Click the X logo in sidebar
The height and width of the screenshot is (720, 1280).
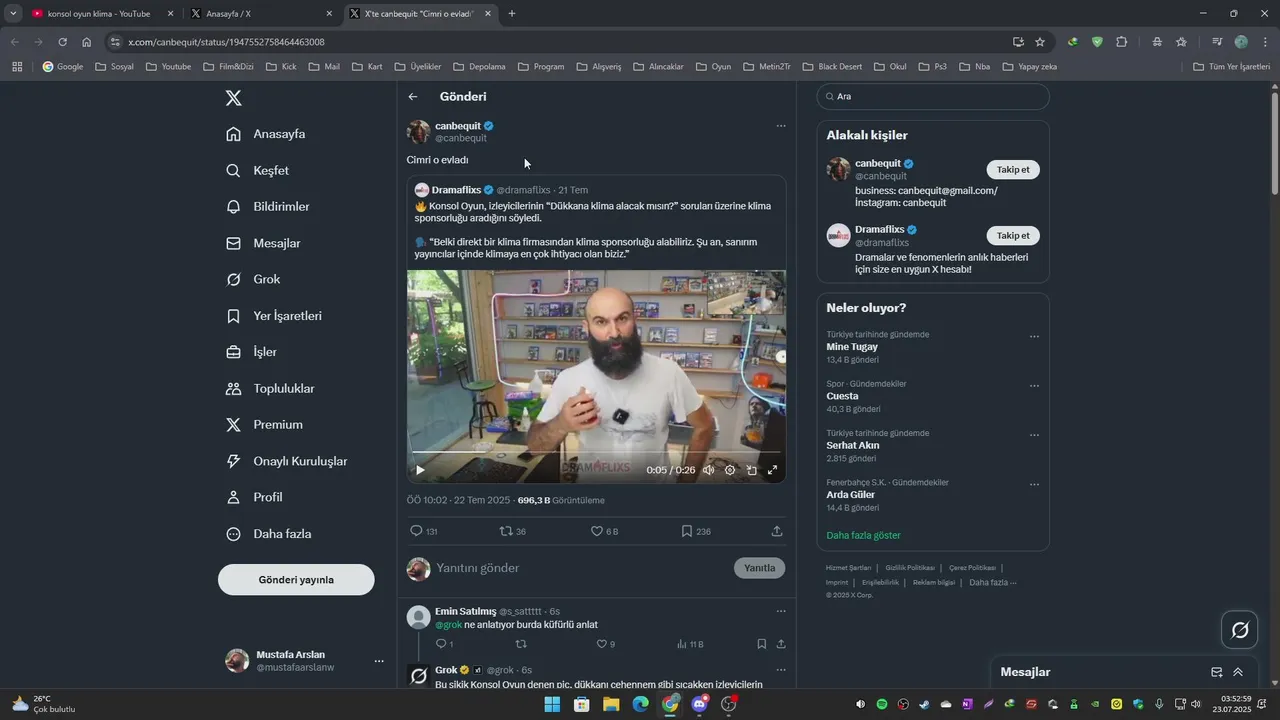point(233,98)
